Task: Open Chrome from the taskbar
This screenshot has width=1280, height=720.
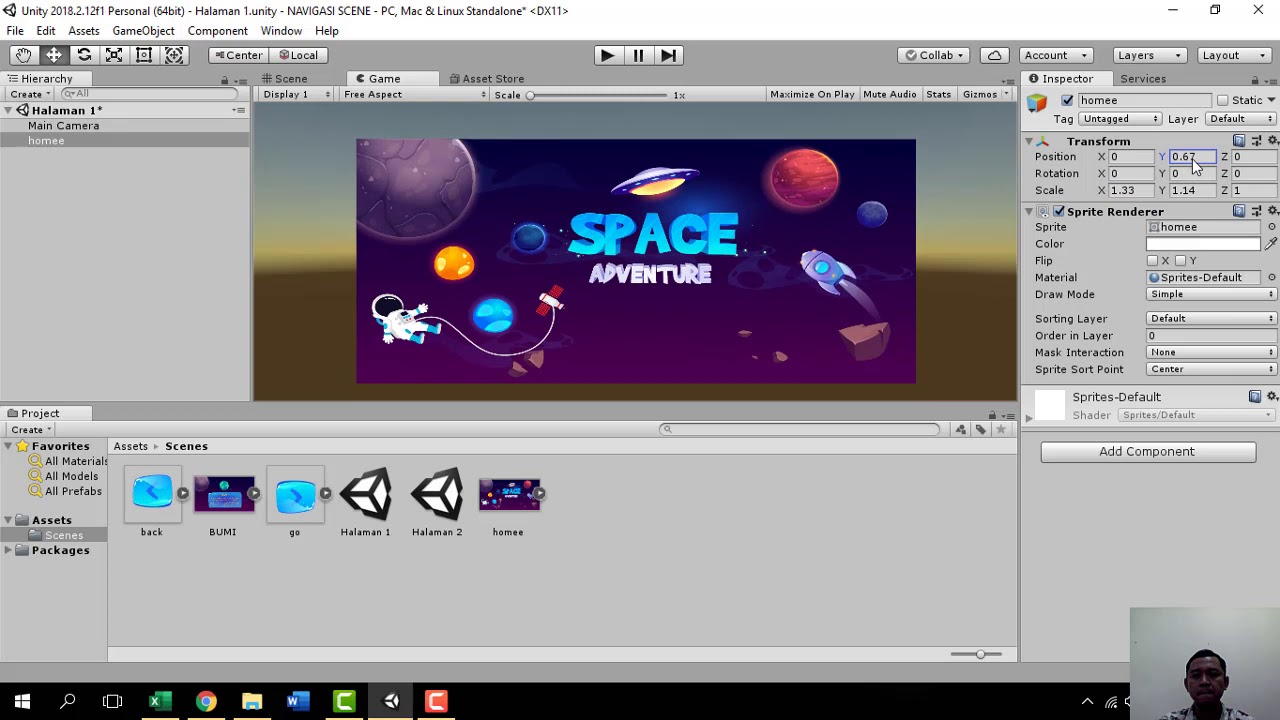Action: click(205, 701)
